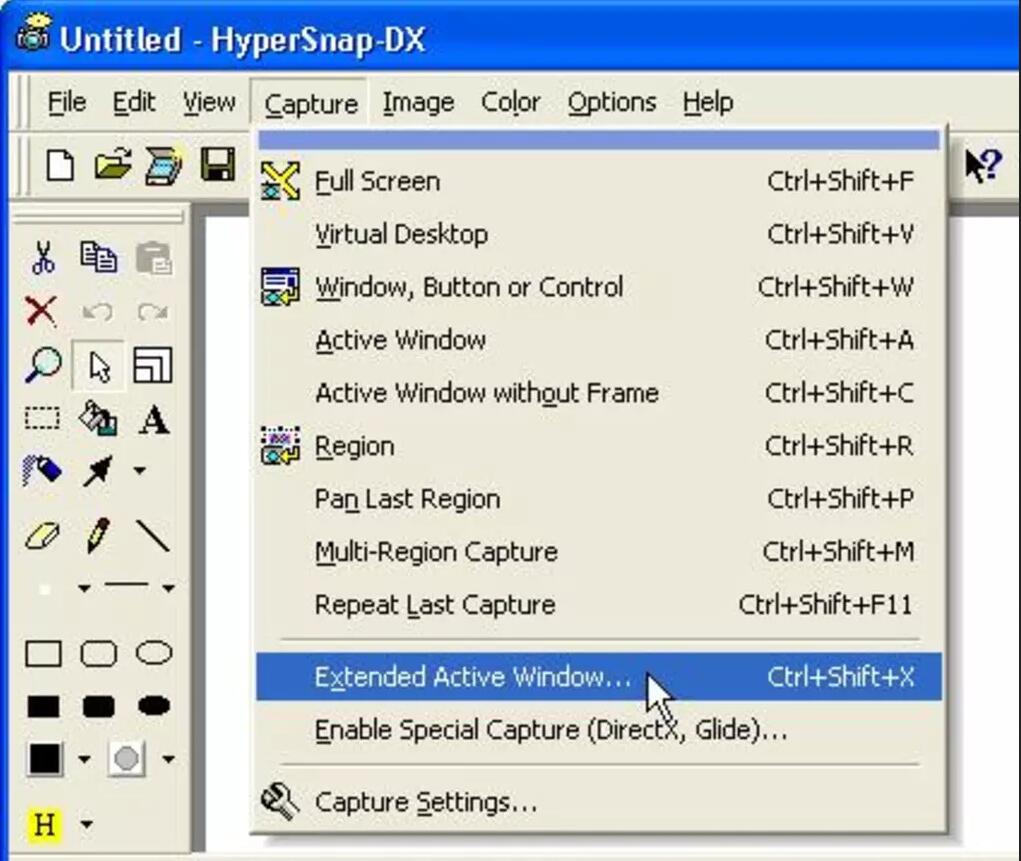Viewport: 1021px width, 861px height.
Task: Pick the paint bucket Fill tool
Action: click(98, 418)
